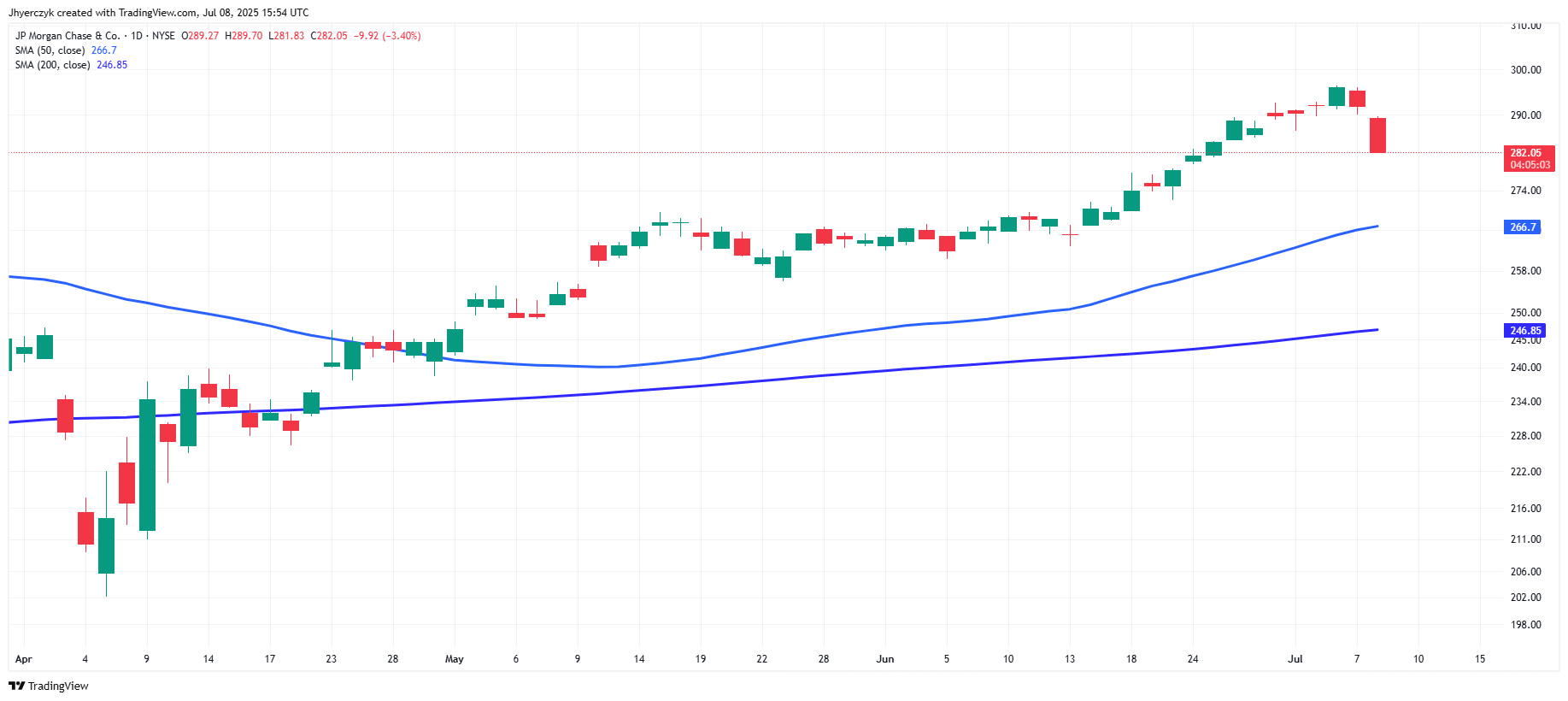The image size is (1568, 701).
Task: Click the 13 date axis label
Action: click(x=1070, y=659)
